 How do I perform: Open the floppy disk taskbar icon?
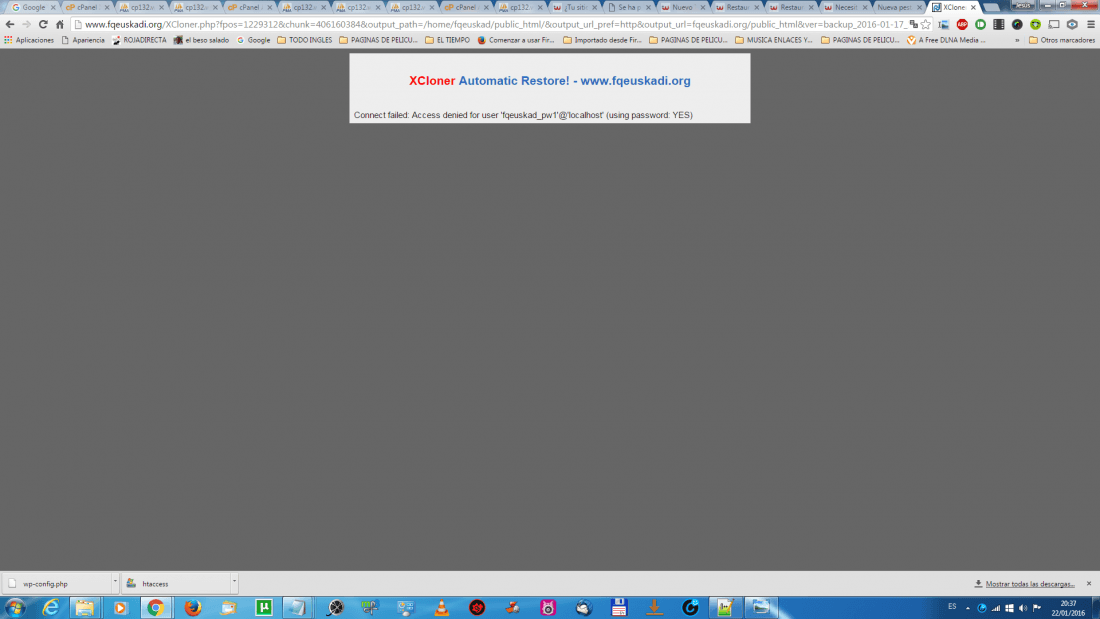[619, 608]
